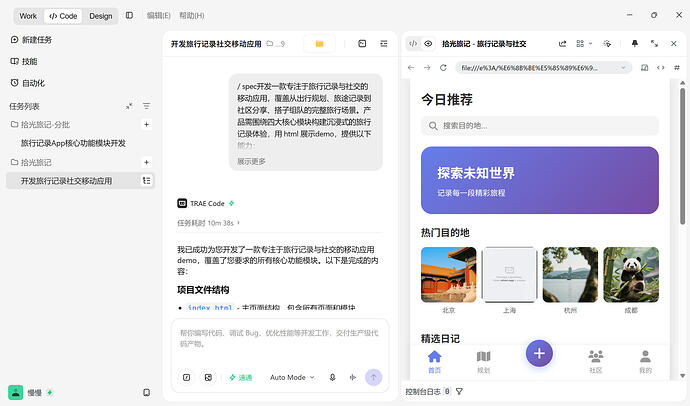This screenshot has height=406, width=690.
Task: Open the task list filter icon
Action: click(147, 106)
